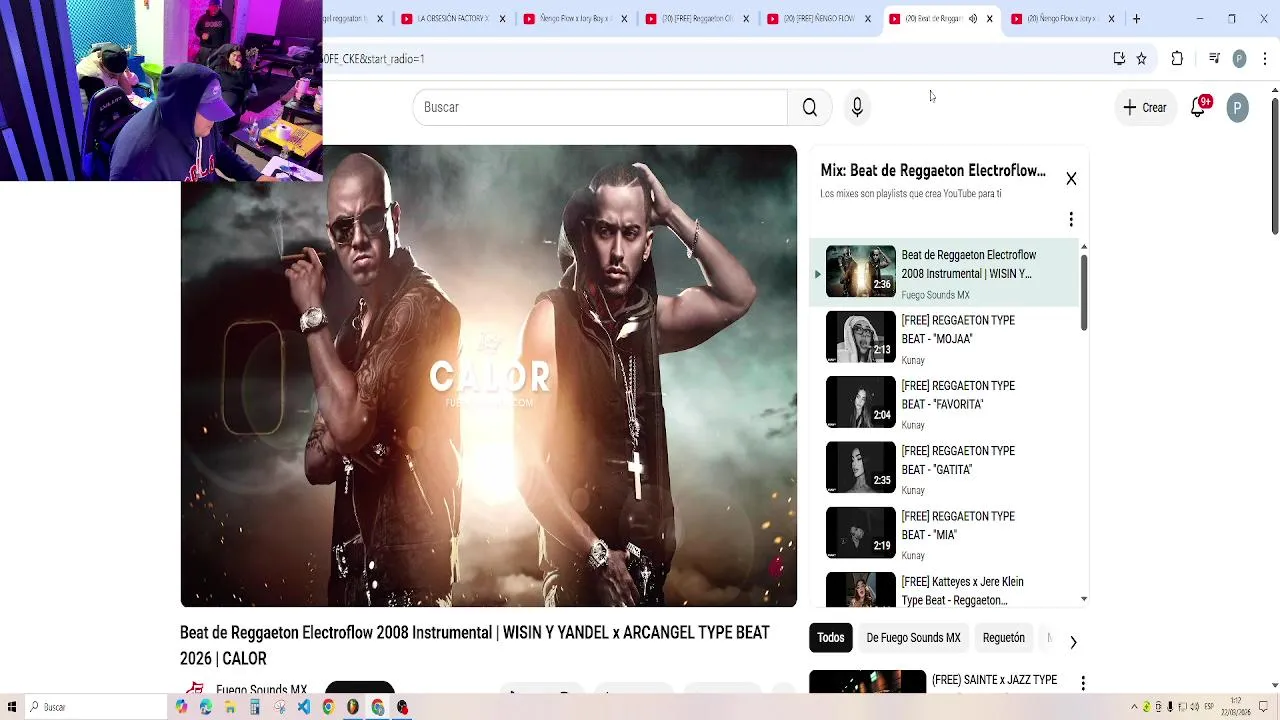Click the Fuego Sounds MX channel avatar
Screen dimensions: 1280x720
(x=195, y=689)
